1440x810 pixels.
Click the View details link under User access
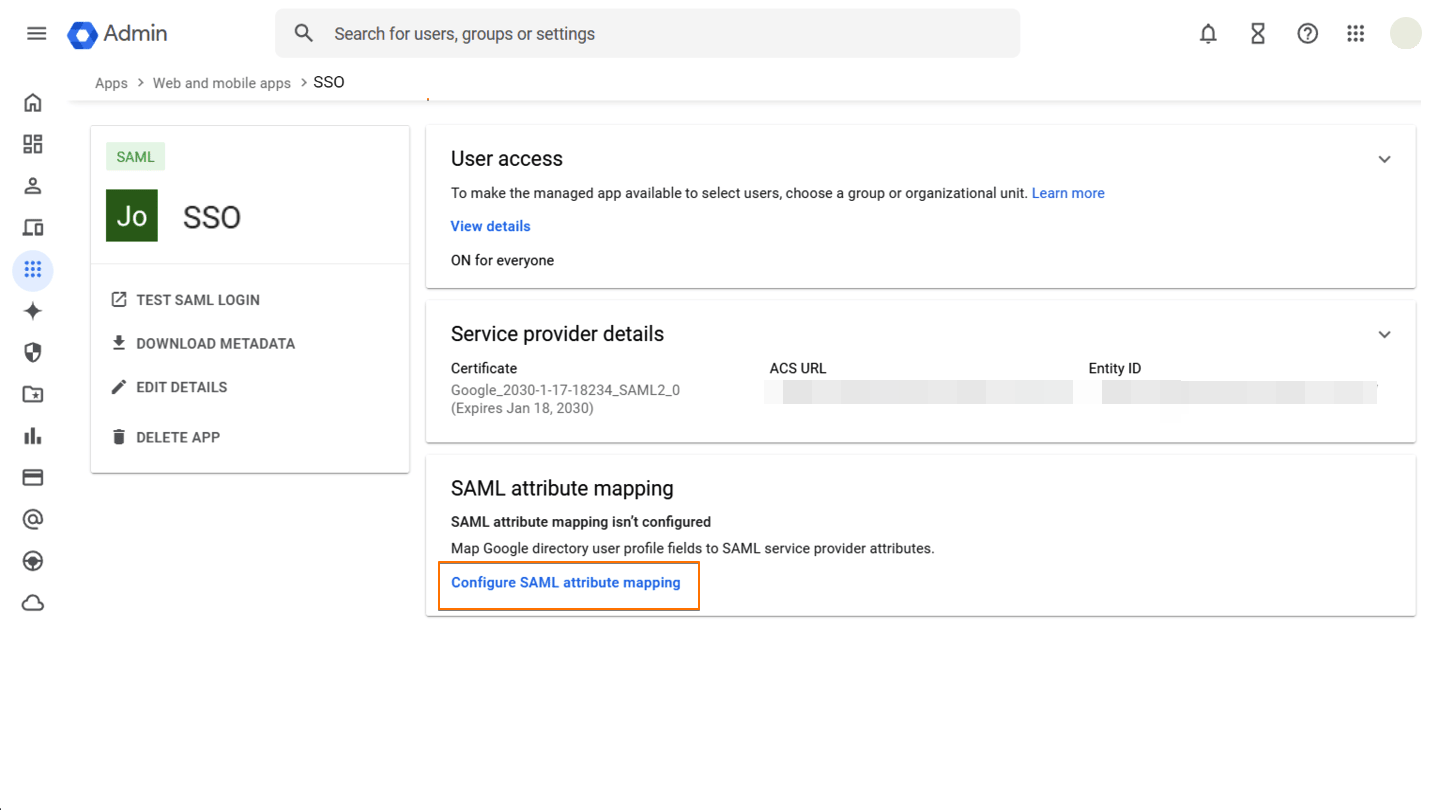tap(490, 226)
